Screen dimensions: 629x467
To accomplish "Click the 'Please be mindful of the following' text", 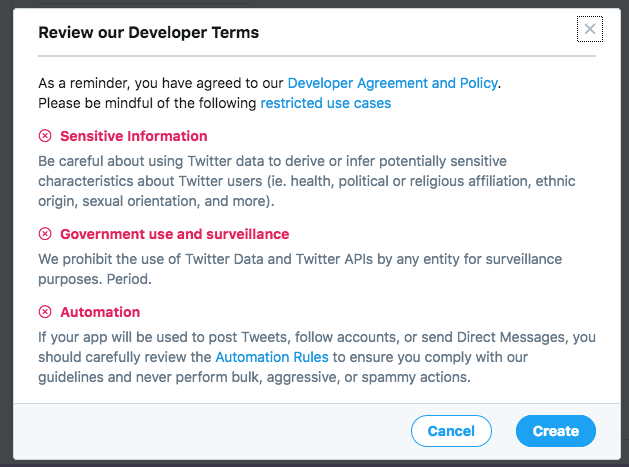I will (147, 103).
